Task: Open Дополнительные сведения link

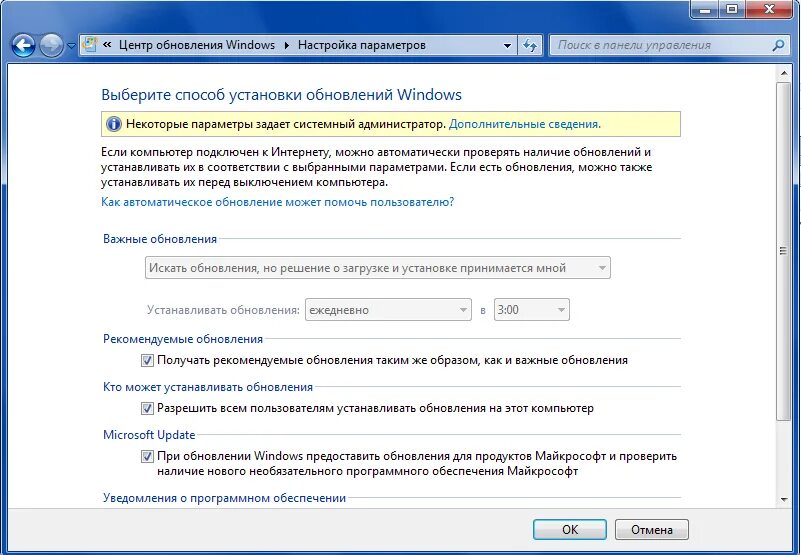Action: pos(525,124)
